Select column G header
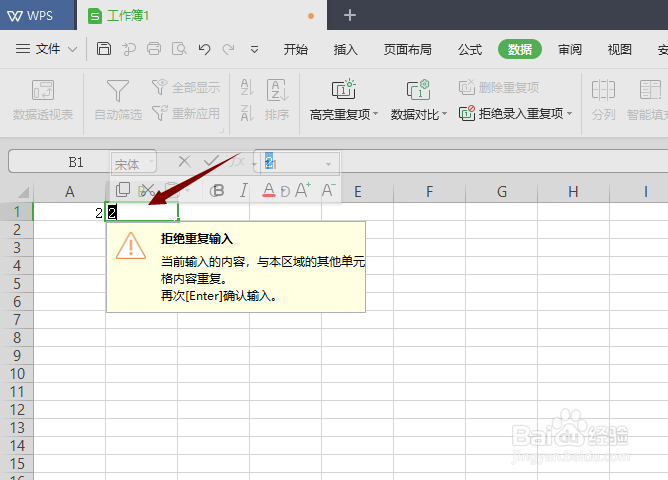Image resolution: width=668 pixels, height=480 pixels. [502, 192]
